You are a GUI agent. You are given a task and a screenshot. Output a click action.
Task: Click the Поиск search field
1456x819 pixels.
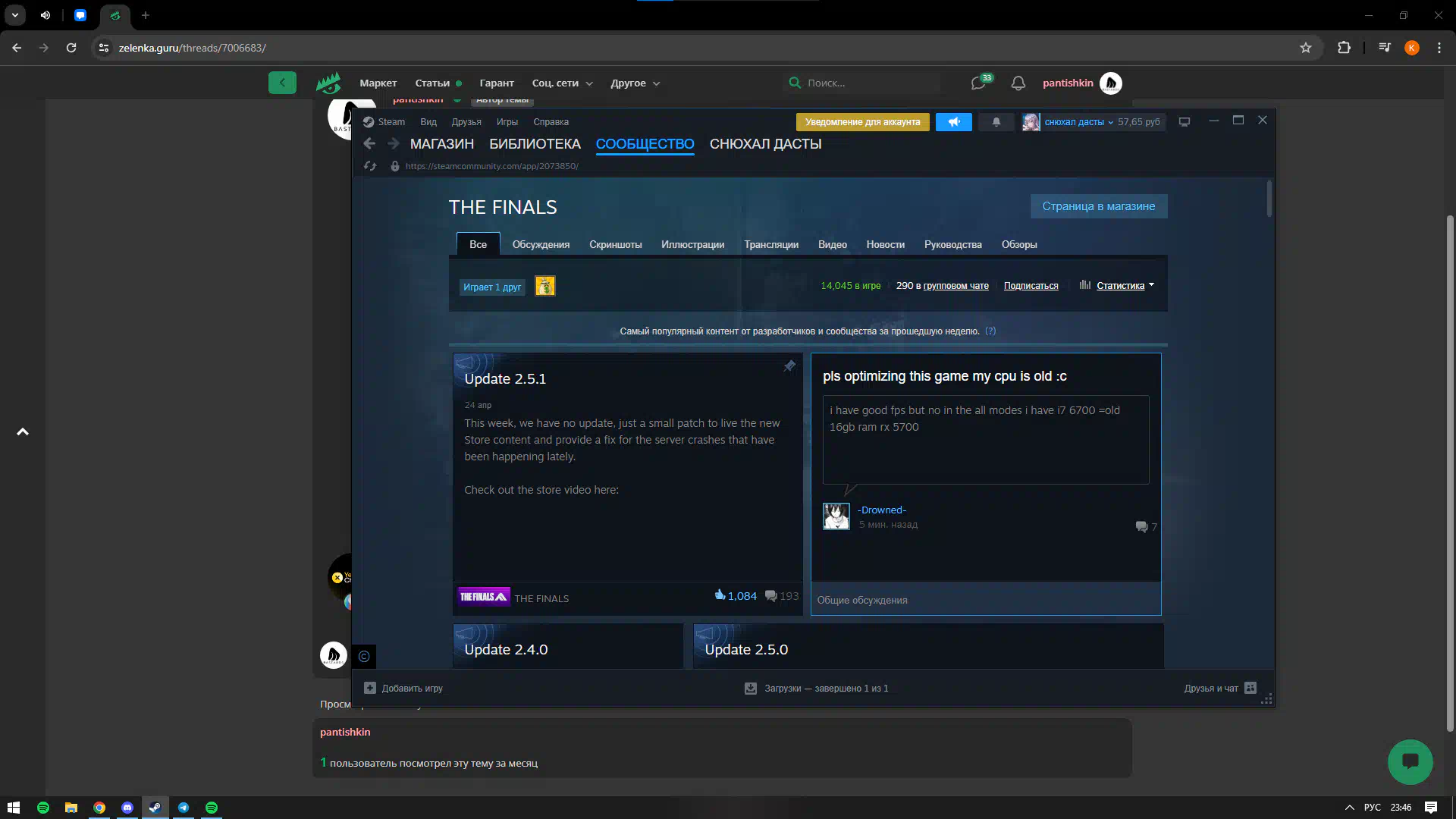(x=861, y=83)
